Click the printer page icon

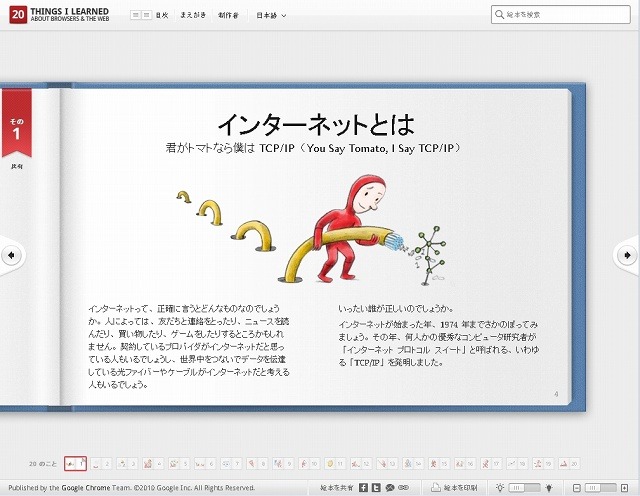click(436, 487)
